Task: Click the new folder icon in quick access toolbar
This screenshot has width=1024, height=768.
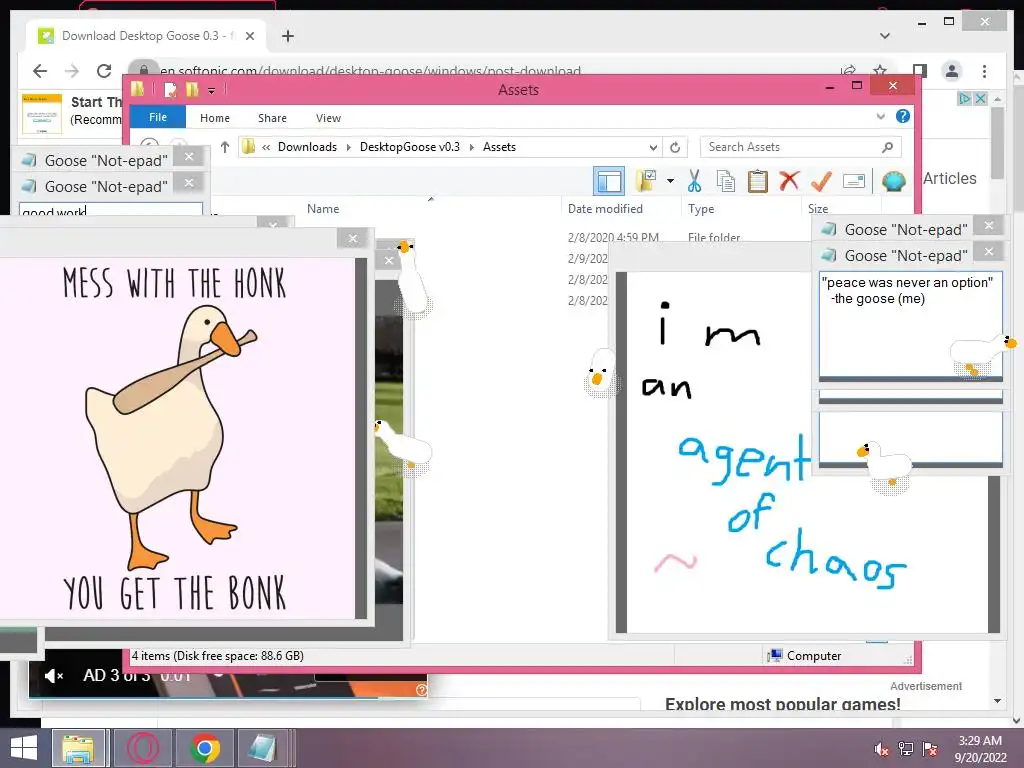Action: click(192, 89)
